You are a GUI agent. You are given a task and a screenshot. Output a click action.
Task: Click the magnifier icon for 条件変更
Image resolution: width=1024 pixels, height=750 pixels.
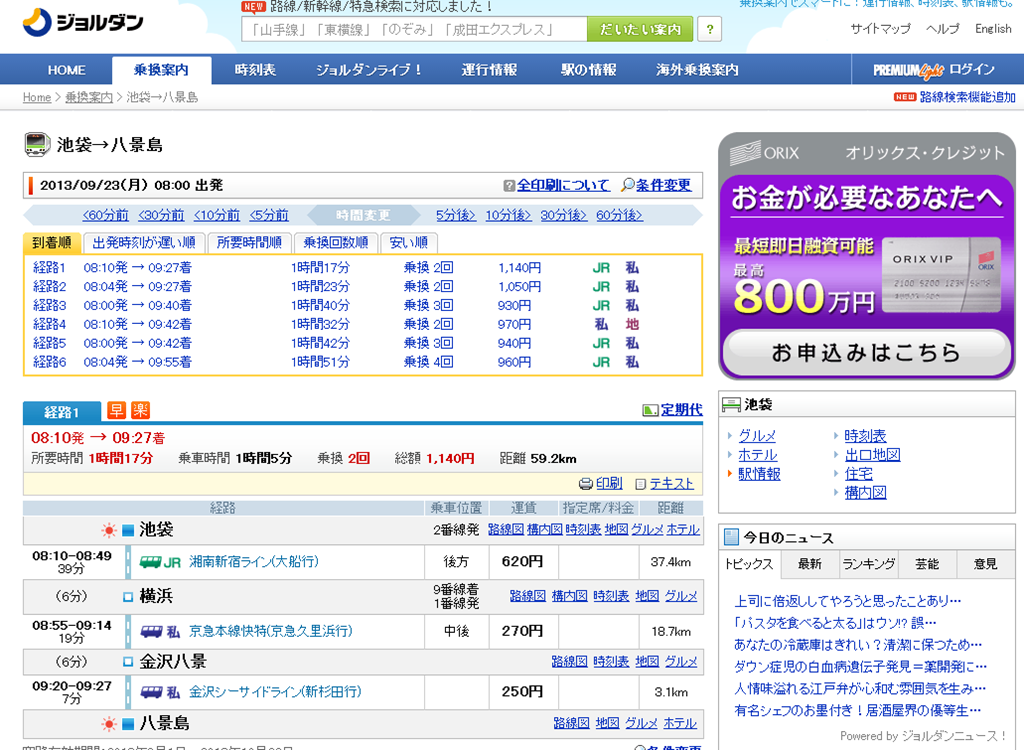pyautogui.click(x=628, y=186)
